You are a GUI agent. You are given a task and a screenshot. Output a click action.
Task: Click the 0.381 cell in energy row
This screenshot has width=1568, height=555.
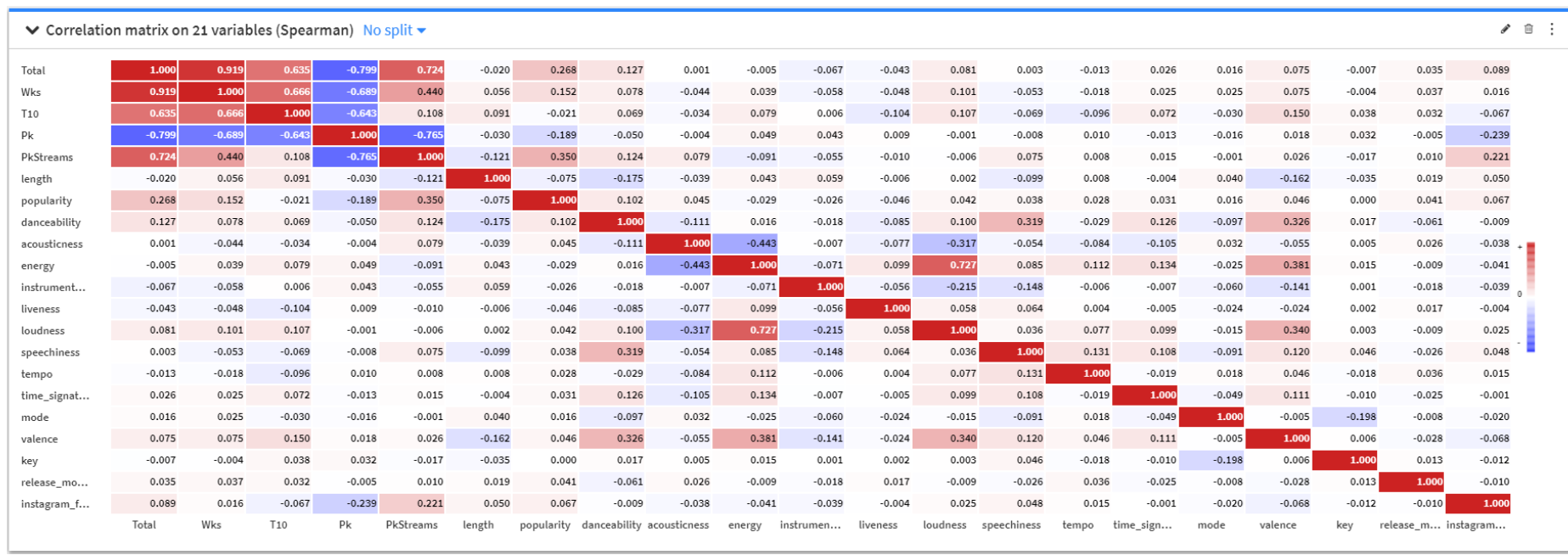coord(1278,266)
